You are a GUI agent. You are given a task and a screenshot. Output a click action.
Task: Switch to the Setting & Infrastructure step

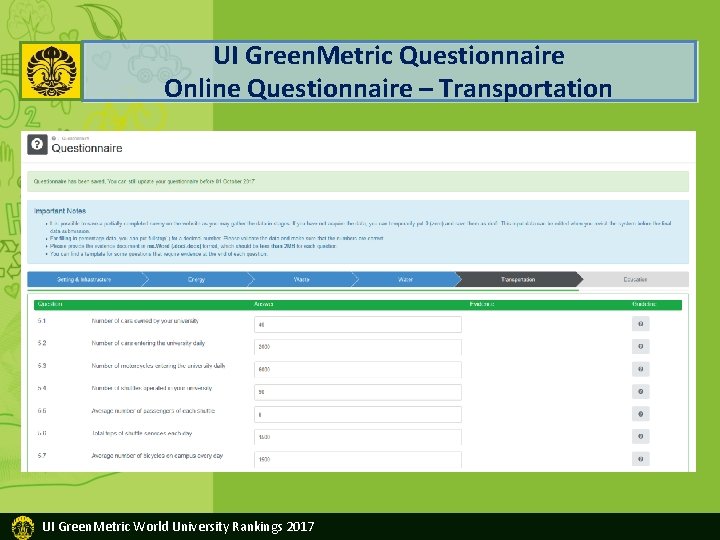pos(84,279)
